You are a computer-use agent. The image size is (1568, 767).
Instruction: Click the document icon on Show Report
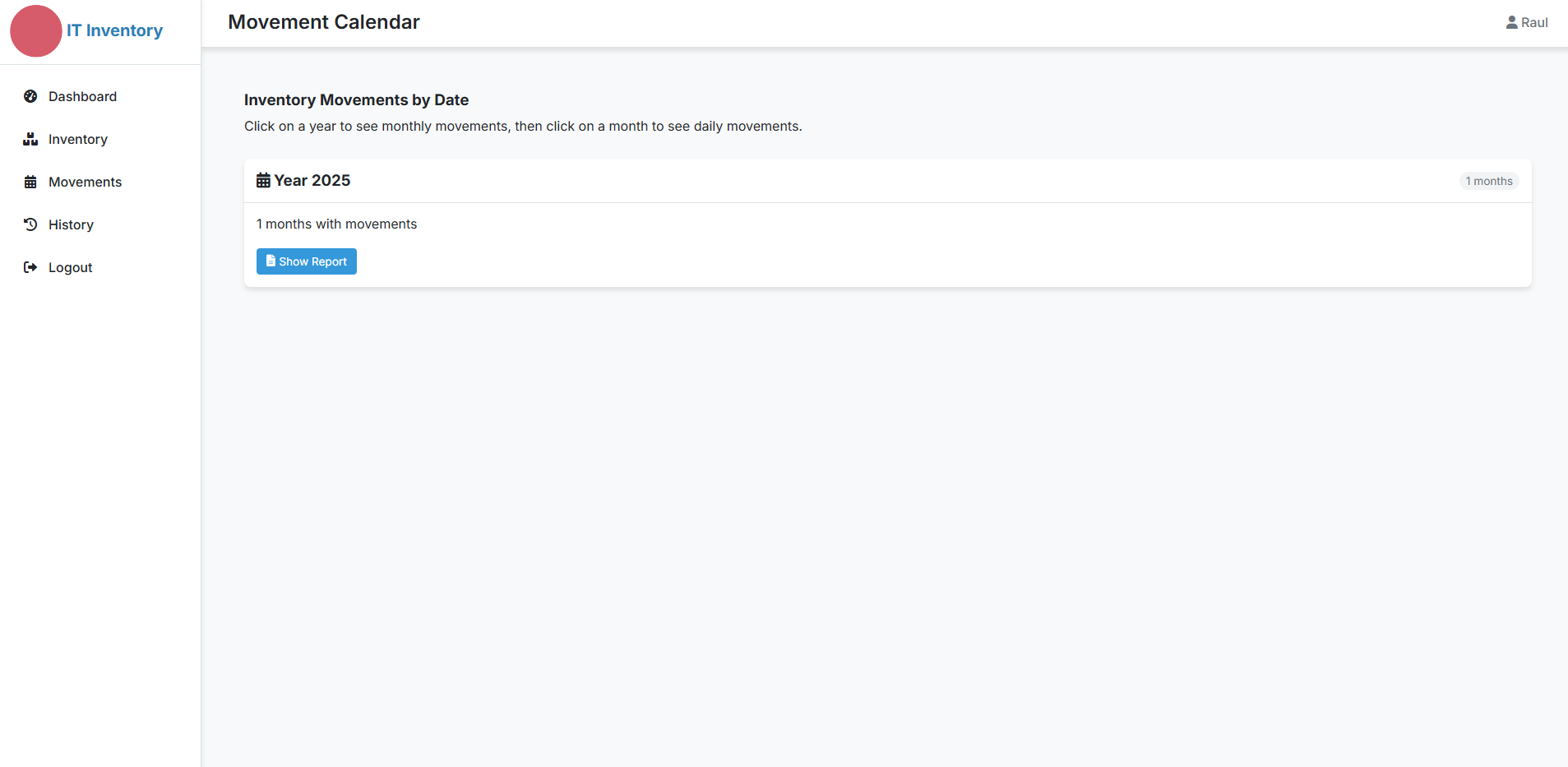pos(271,261)
